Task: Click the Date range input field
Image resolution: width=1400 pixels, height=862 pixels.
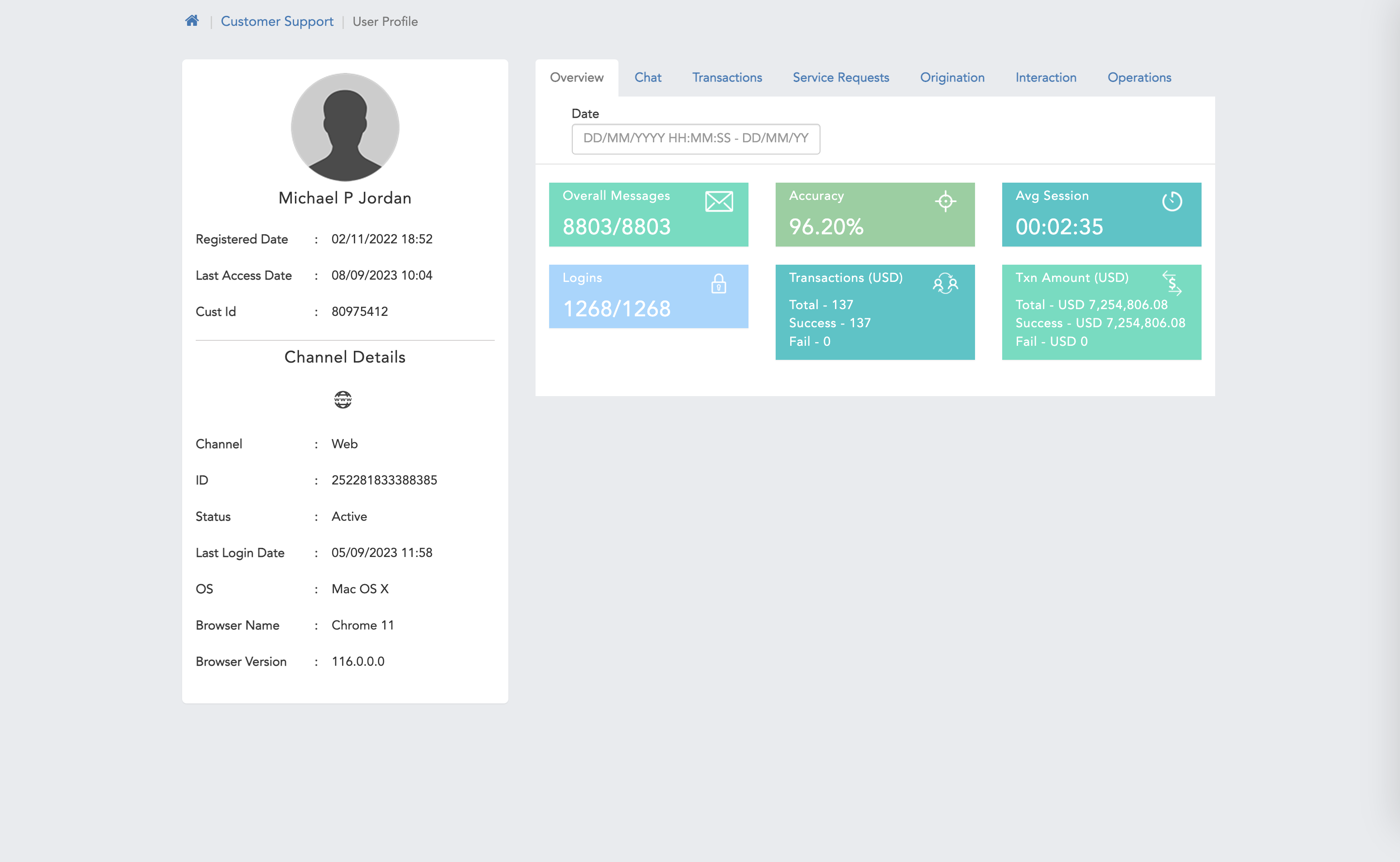Action: (x=696, y=139)
